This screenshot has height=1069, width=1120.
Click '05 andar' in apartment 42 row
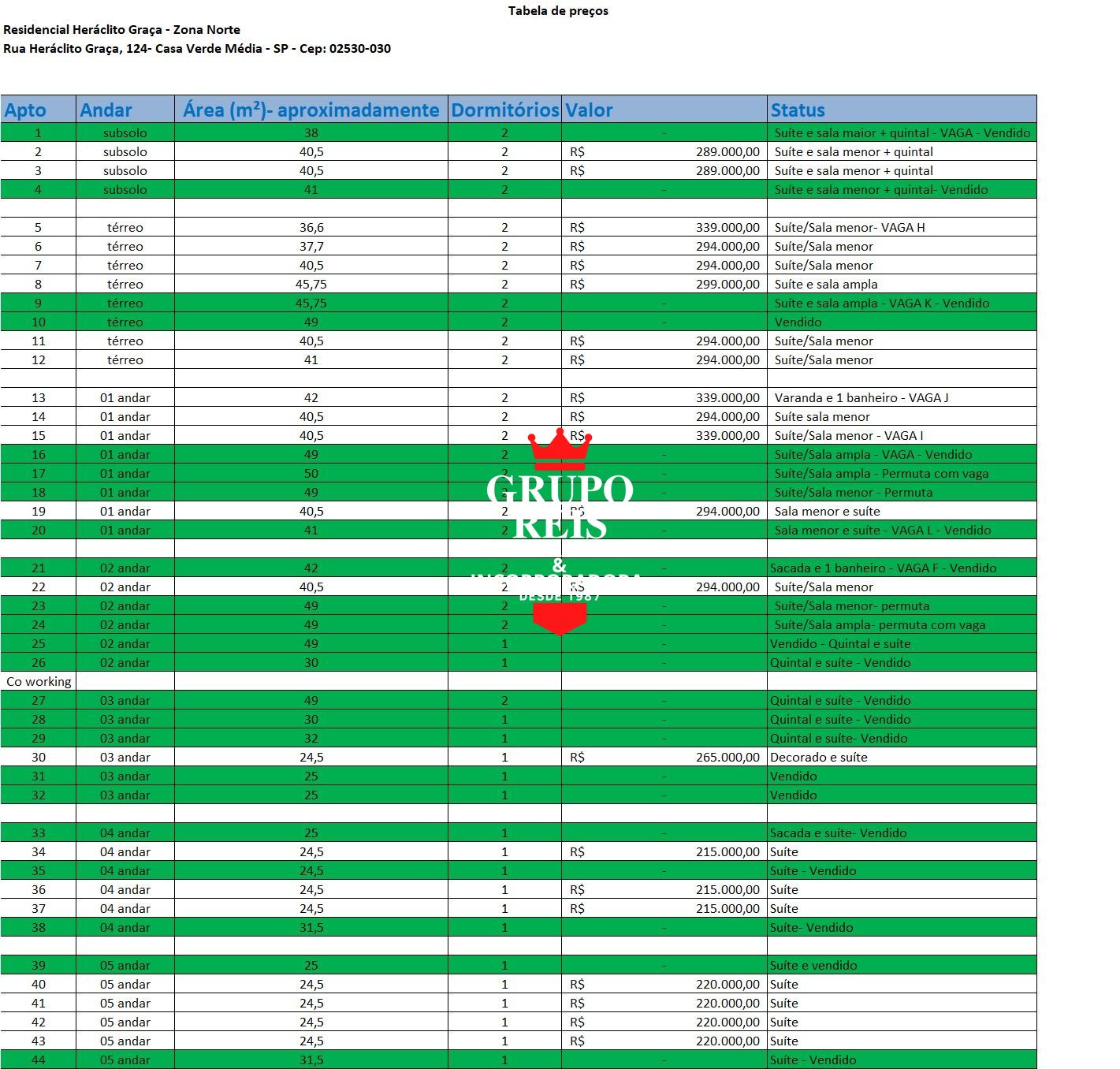coord(125,1022)
